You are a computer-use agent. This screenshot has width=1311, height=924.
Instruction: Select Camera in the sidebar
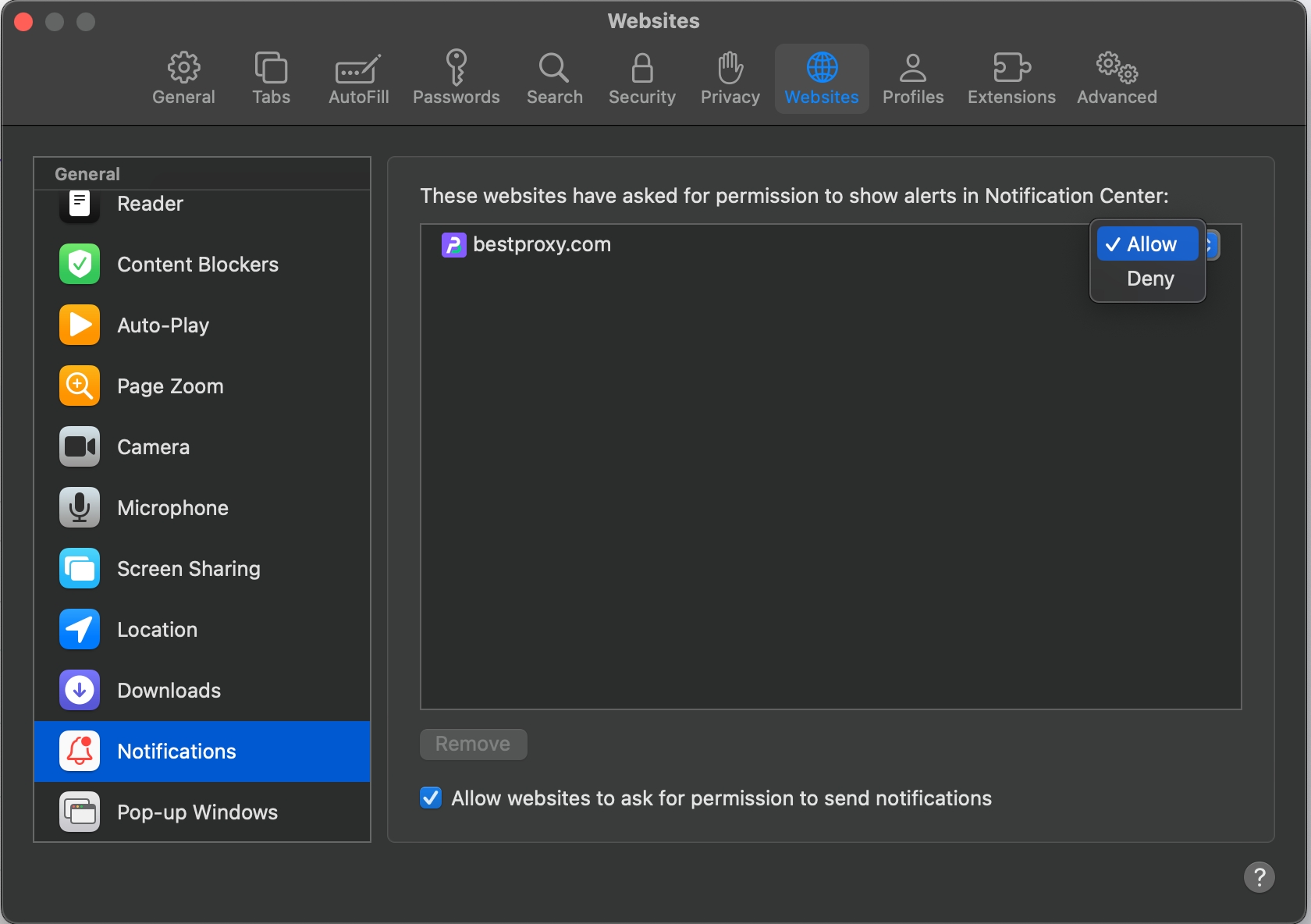pos(202,447)
